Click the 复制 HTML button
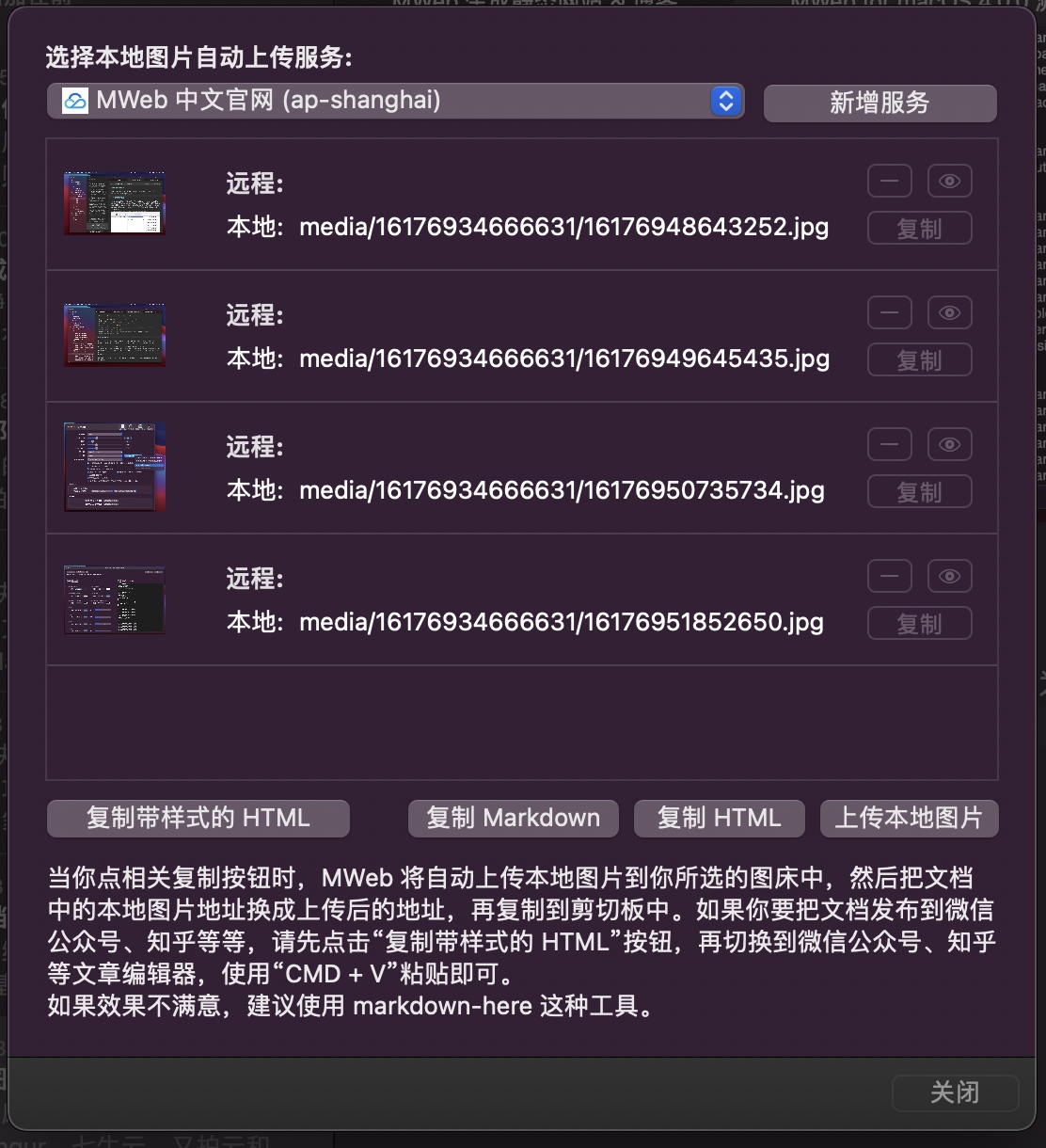The width and height of the screenshot is (1046, 1148). click(x=720, y=818)
